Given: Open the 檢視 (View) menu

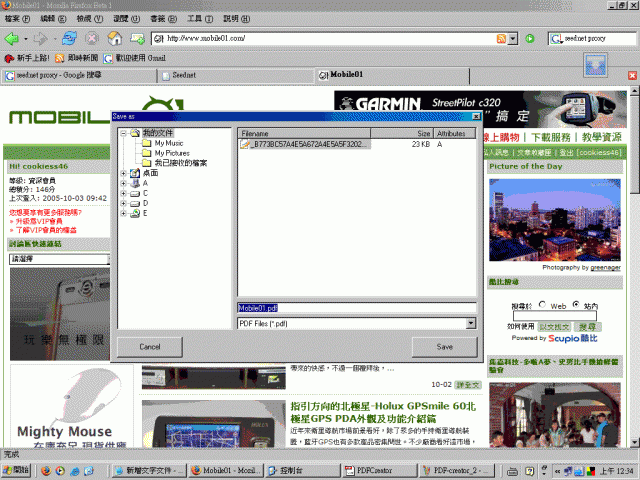Looking at the screenshot, I should pos(90,19).
